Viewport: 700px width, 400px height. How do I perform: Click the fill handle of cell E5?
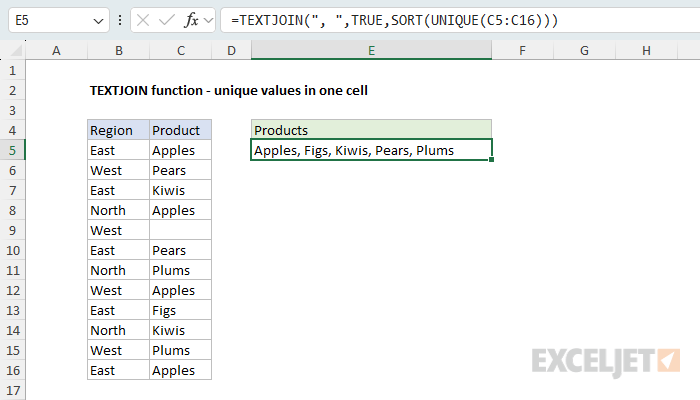(492, 160)
